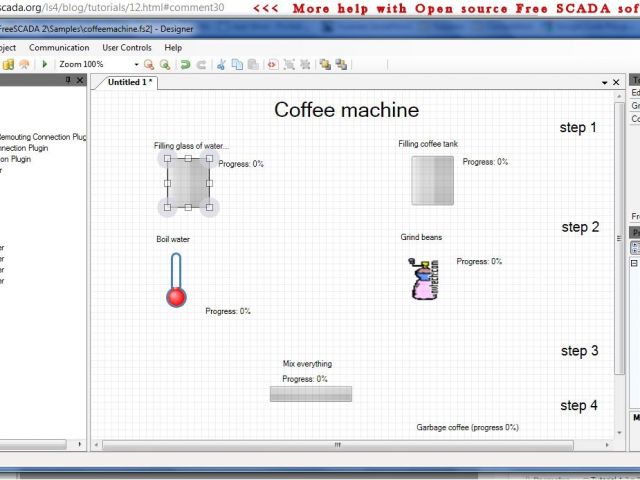Close the Untitled 1 document tab
The width and height of the screenshot is (640, 480).
(x=617, y=82)
